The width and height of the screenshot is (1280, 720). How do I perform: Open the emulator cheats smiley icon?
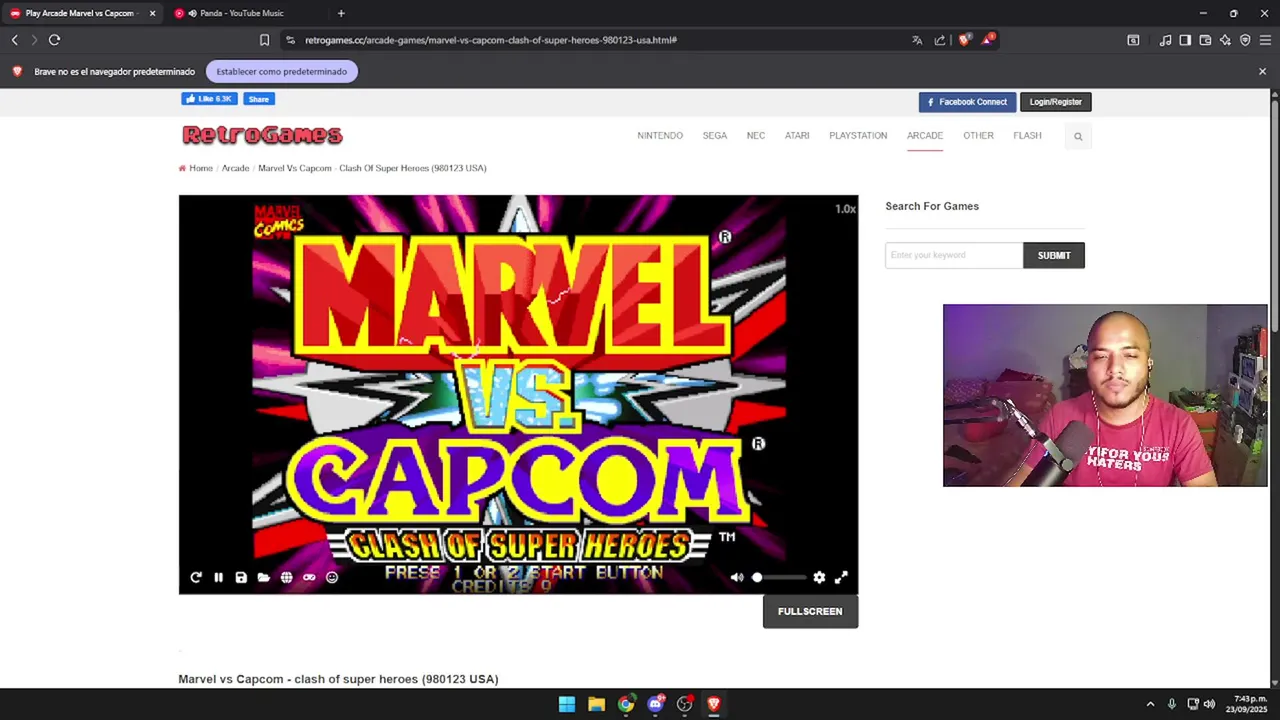point(332,577)
